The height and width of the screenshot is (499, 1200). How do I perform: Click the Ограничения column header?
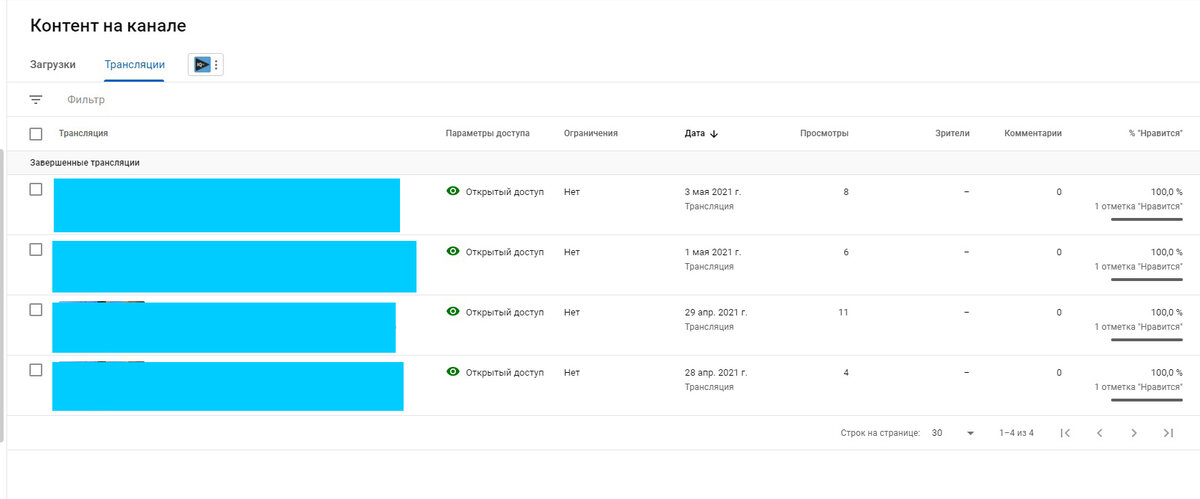coord(591,134)
